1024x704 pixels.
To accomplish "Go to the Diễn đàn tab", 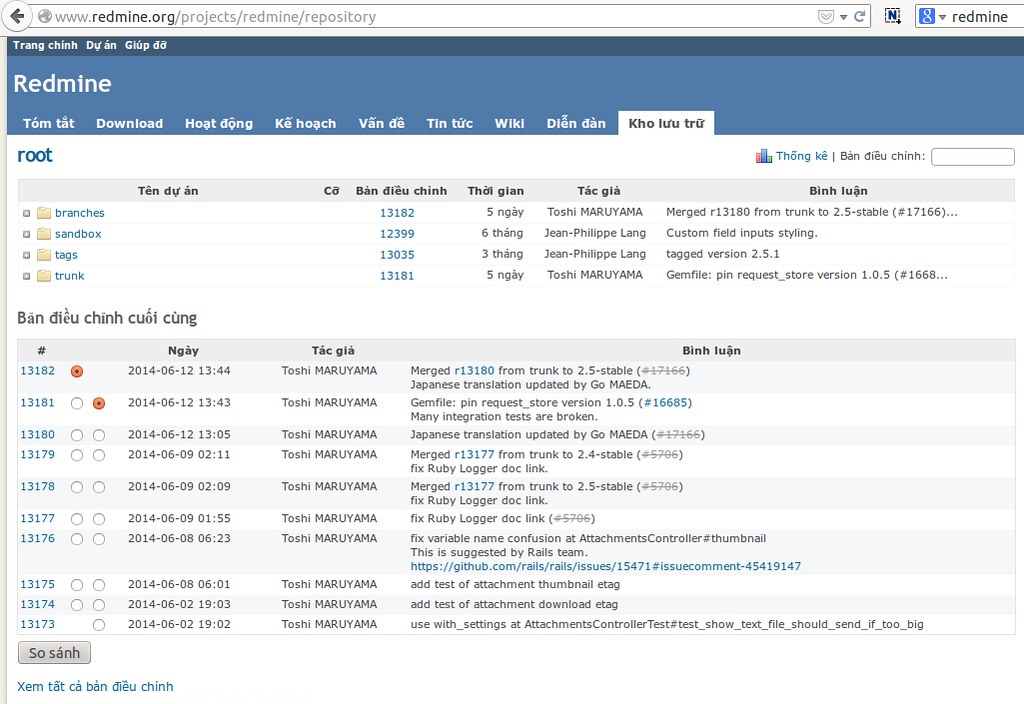I will tap(576, 123).
